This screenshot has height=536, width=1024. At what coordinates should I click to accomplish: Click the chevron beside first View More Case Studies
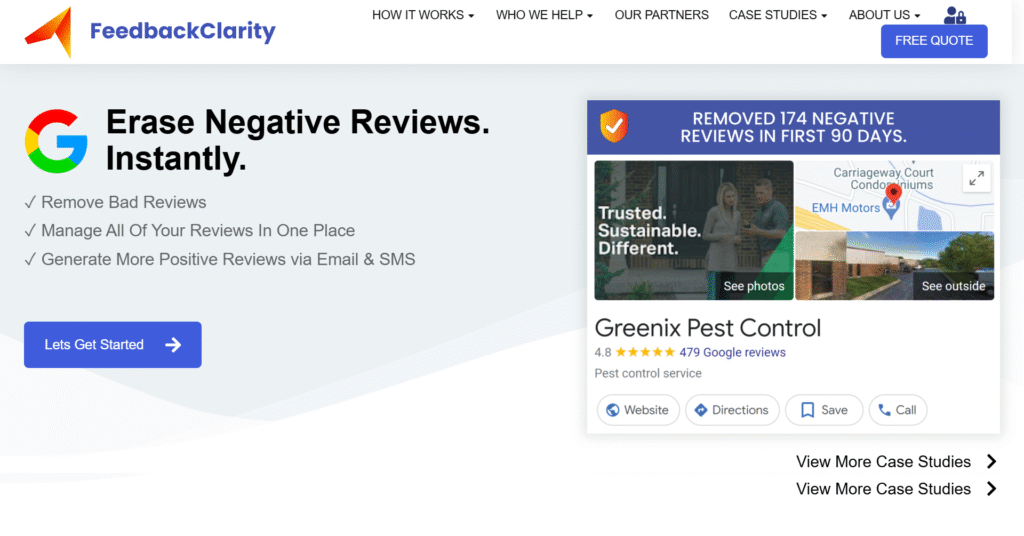(x=991, y=462)
